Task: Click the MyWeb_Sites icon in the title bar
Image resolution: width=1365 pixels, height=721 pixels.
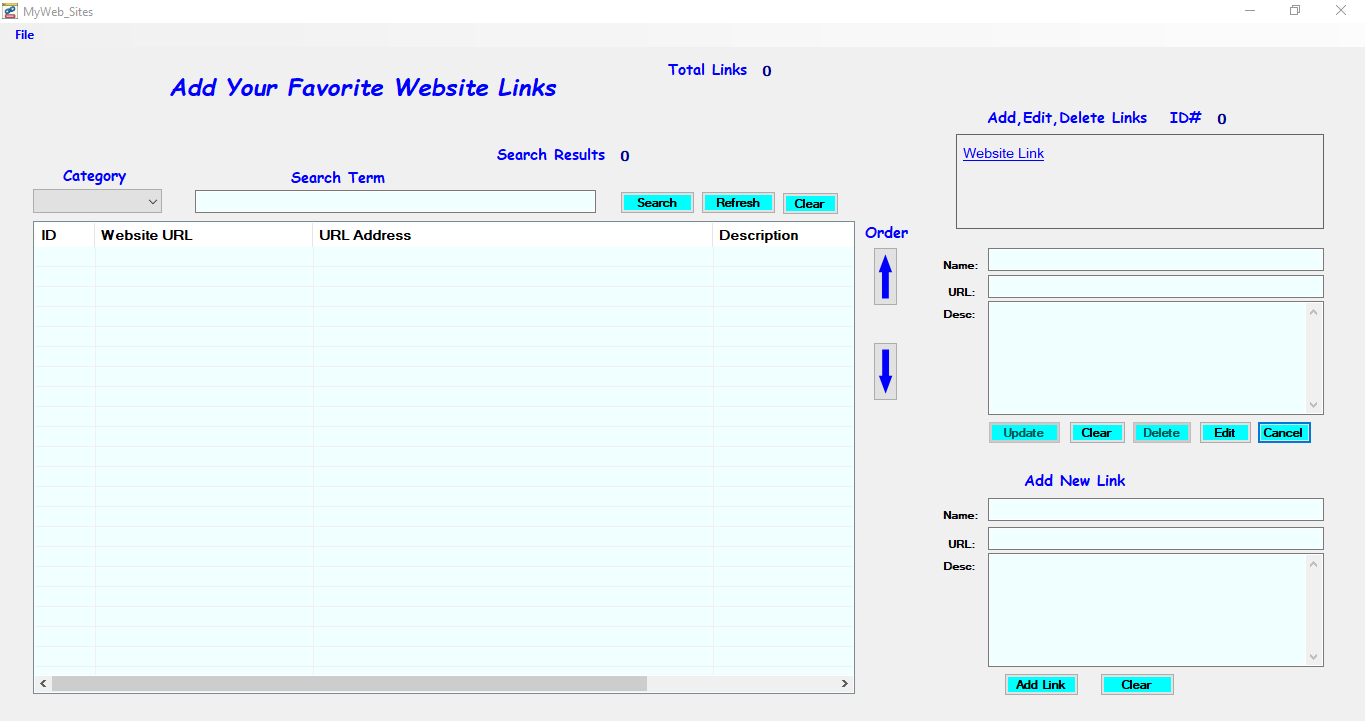Action: (10, 10)
